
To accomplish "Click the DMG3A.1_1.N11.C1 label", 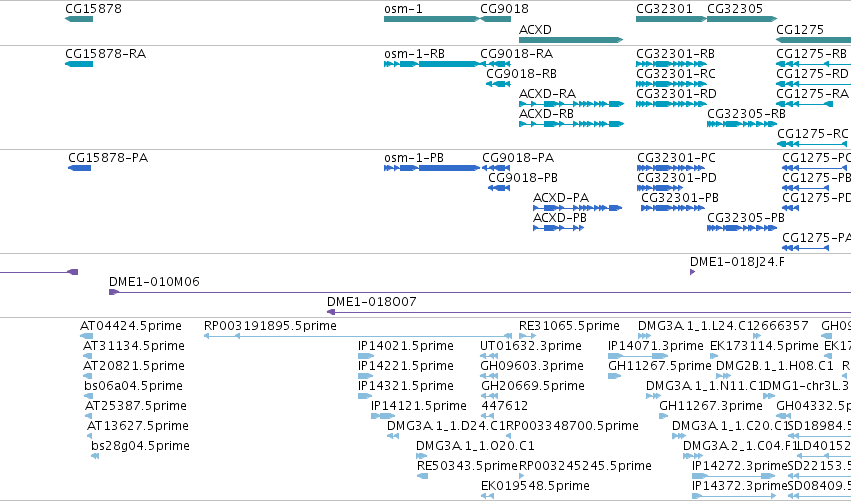I will pos(704,386).
